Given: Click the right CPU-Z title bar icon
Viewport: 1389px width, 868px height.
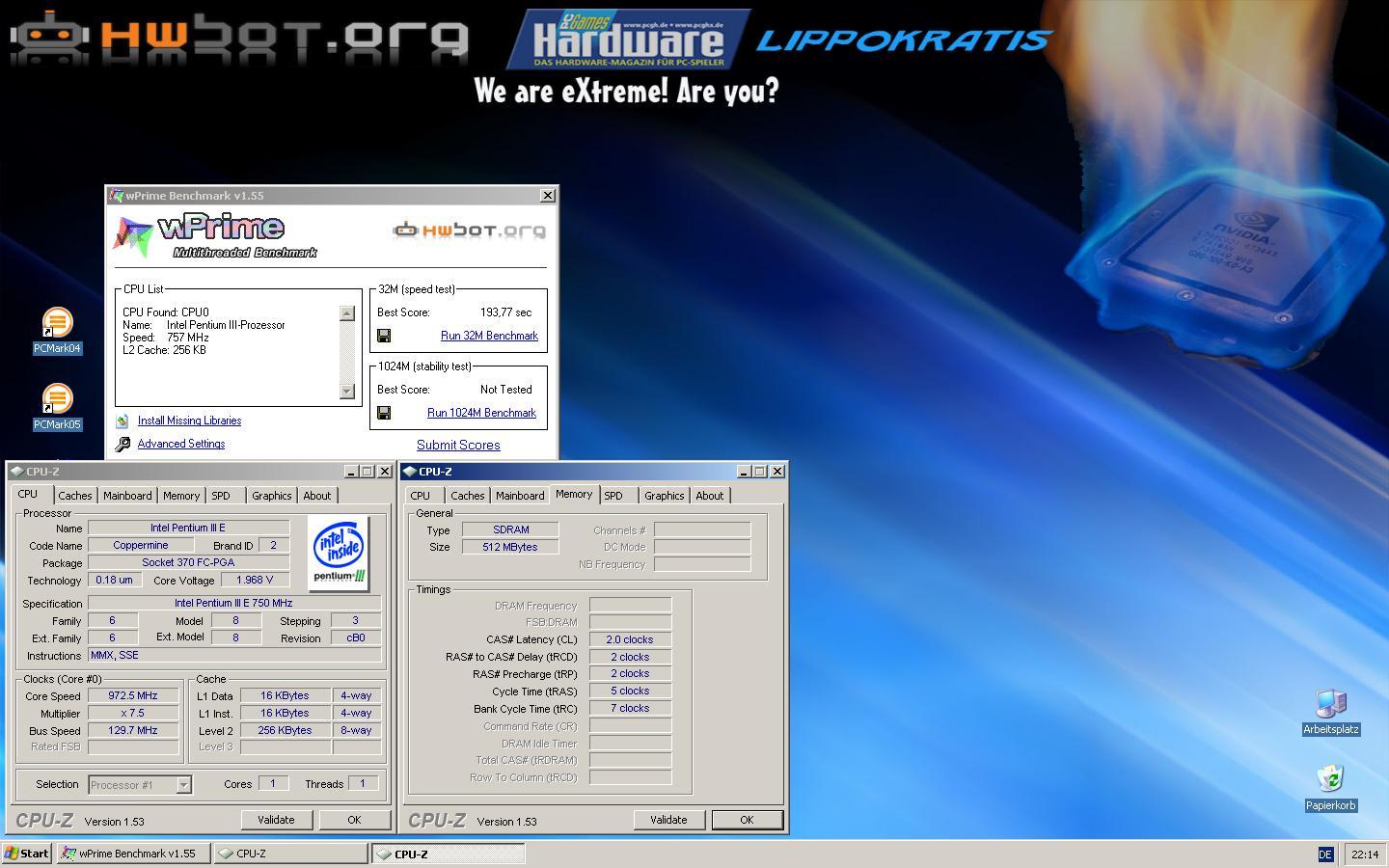Looking at the screenshot, I should click(410, 472).
